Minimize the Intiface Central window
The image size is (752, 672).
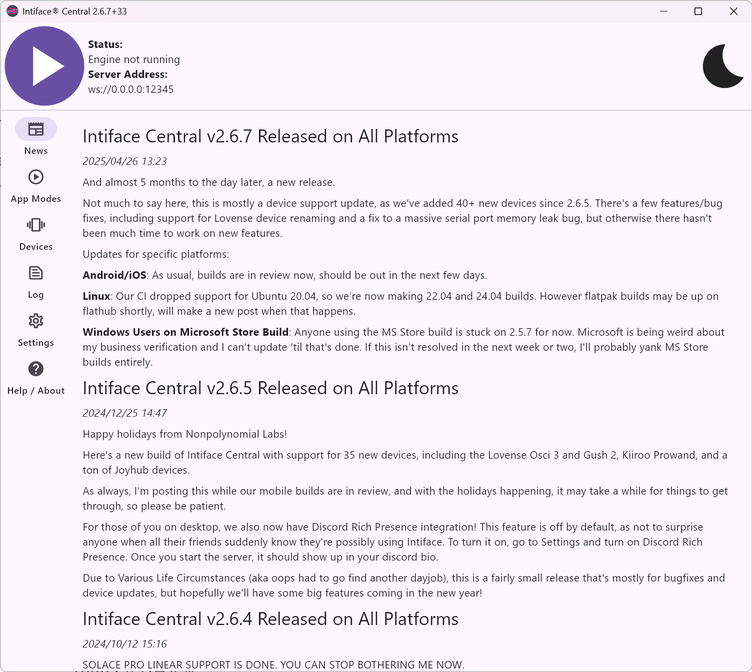664,11
